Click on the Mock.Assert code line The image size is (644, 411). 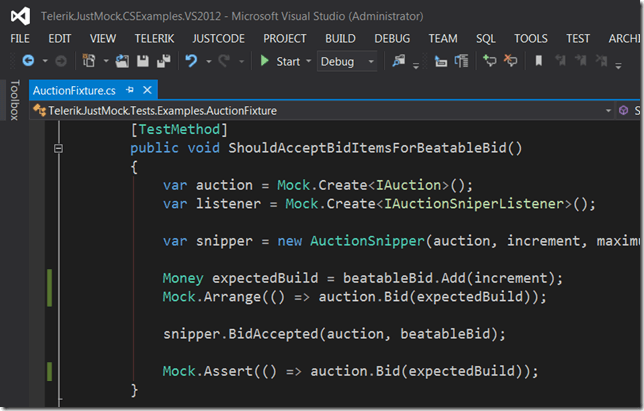pyautogui.click(x=350, y=371)
